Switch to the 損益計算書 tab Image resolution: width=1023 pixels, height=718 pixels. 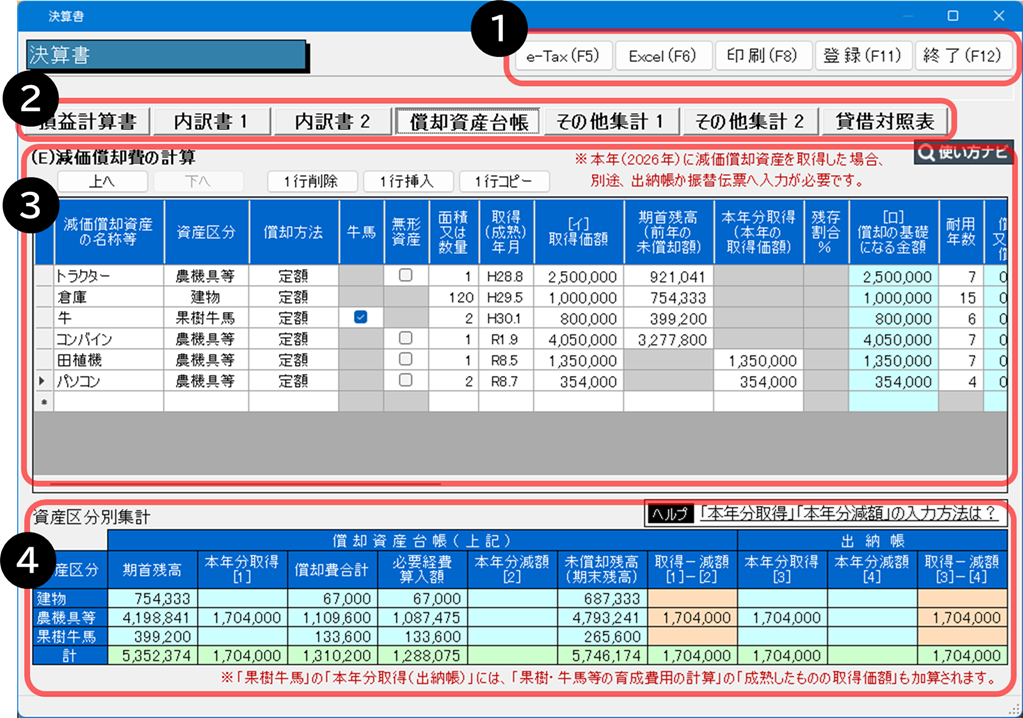[88, 121]
